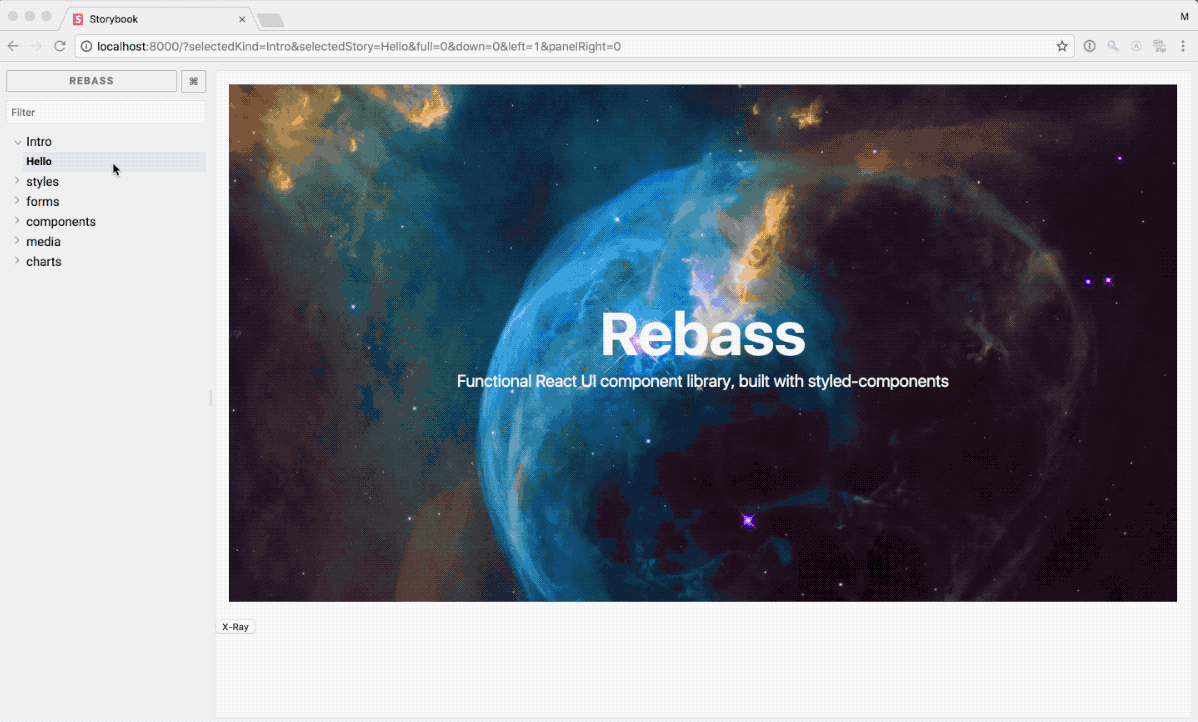
Task: Click the browser forward arrow
Action: [36, 47]
